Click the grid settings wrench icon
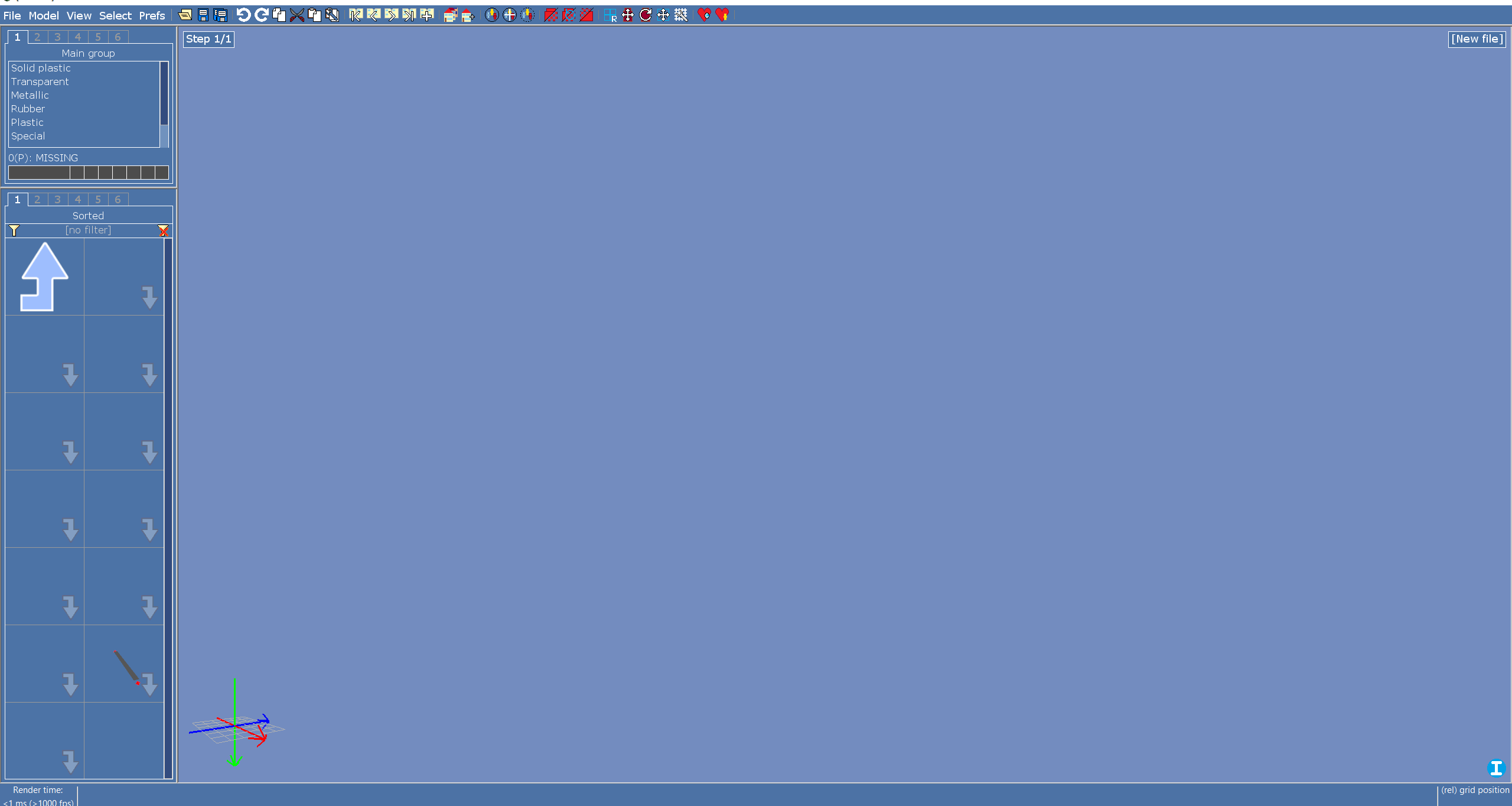Image resolution: width=1512 pixels, height=806 pixels. coord(681,15)
